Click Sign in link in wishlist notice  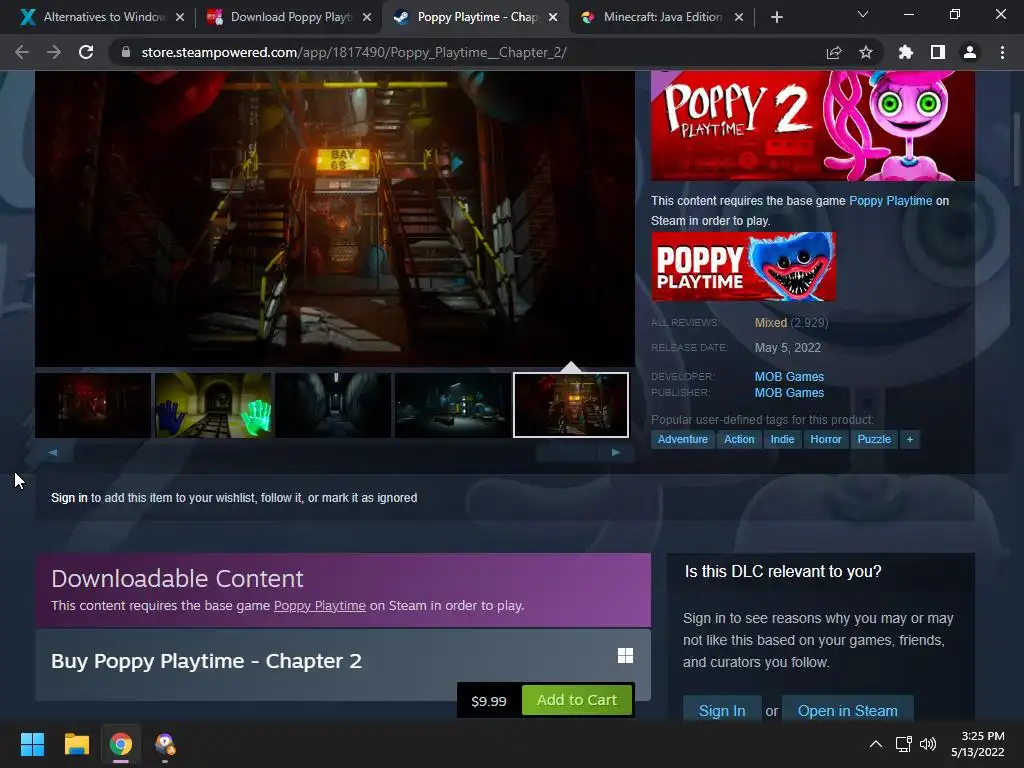(69, 498)
